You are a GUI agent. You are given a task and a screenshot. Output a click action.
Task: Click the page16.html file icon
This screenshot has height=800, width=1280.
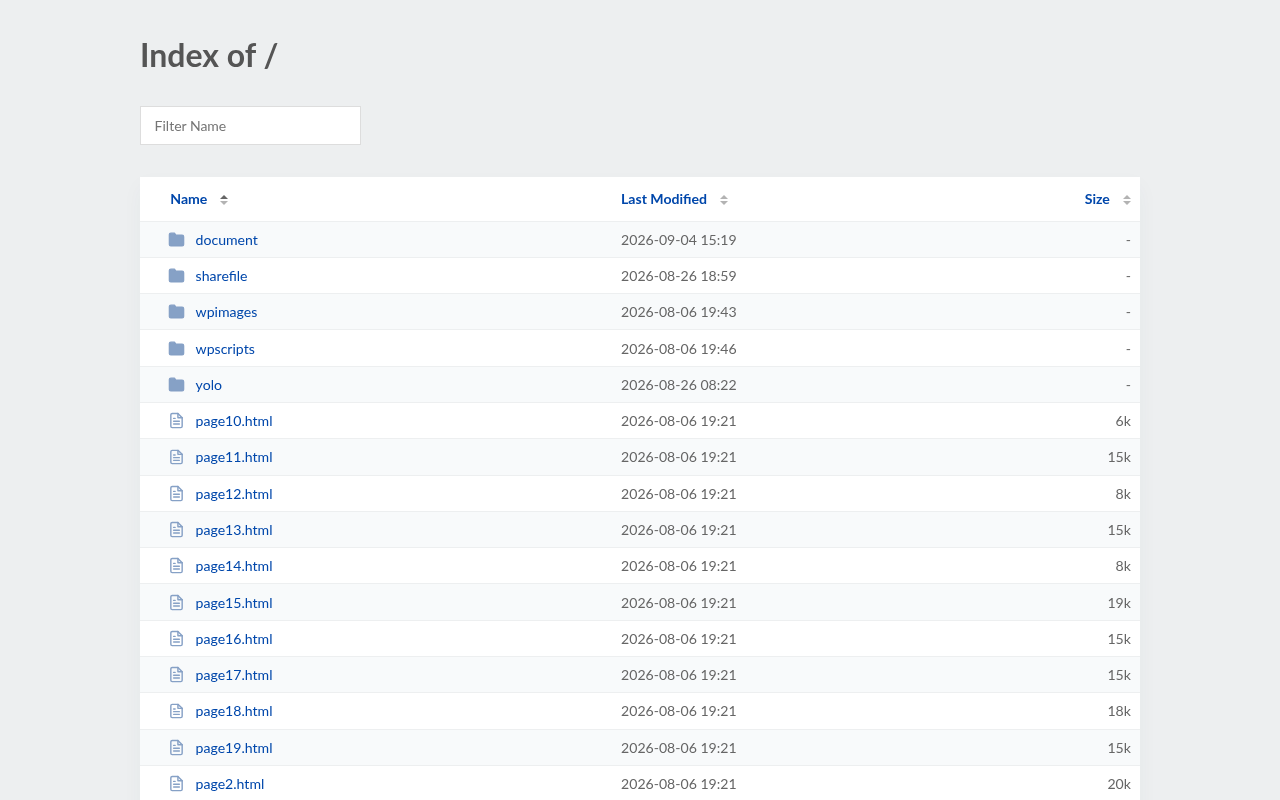tap(177, 639)
